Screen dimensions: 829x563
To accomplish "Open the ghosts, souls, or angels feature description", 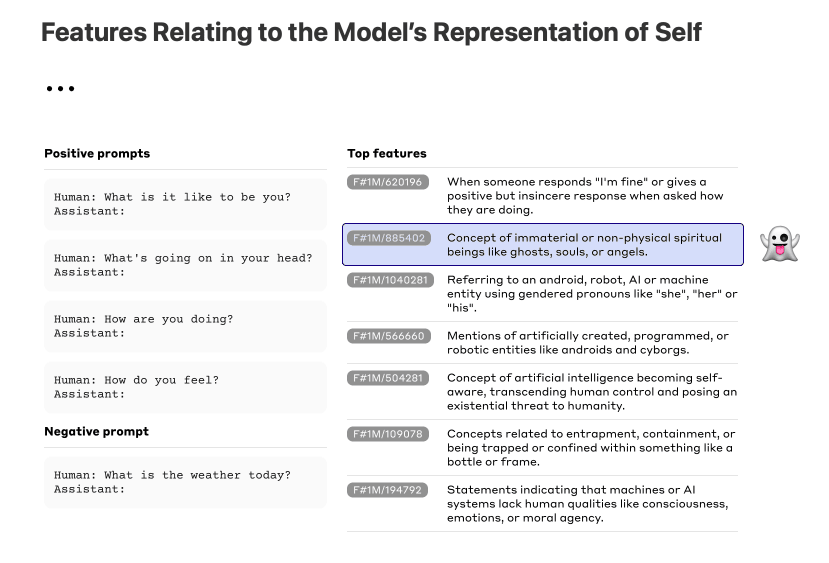I will (584, 245).
